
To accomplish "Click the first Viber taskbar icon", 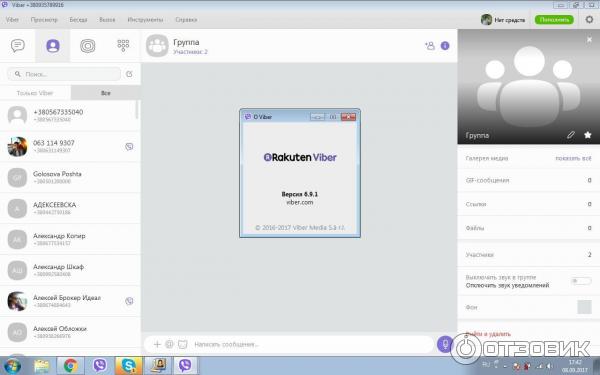I will tap(100, 366).
